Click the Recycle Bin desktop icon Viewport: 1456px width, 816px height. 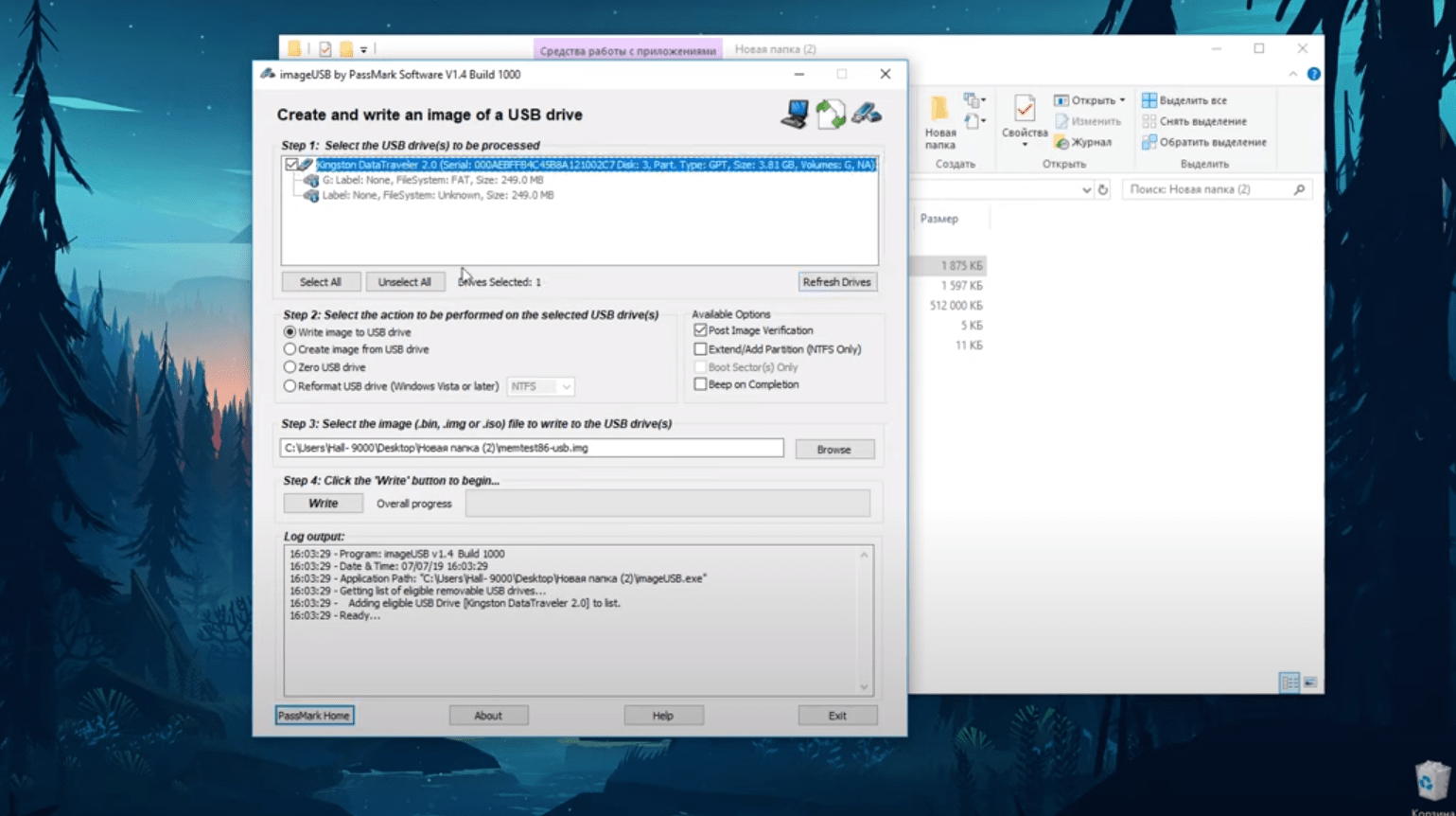pyautogui.click(x=1430, y=781)
